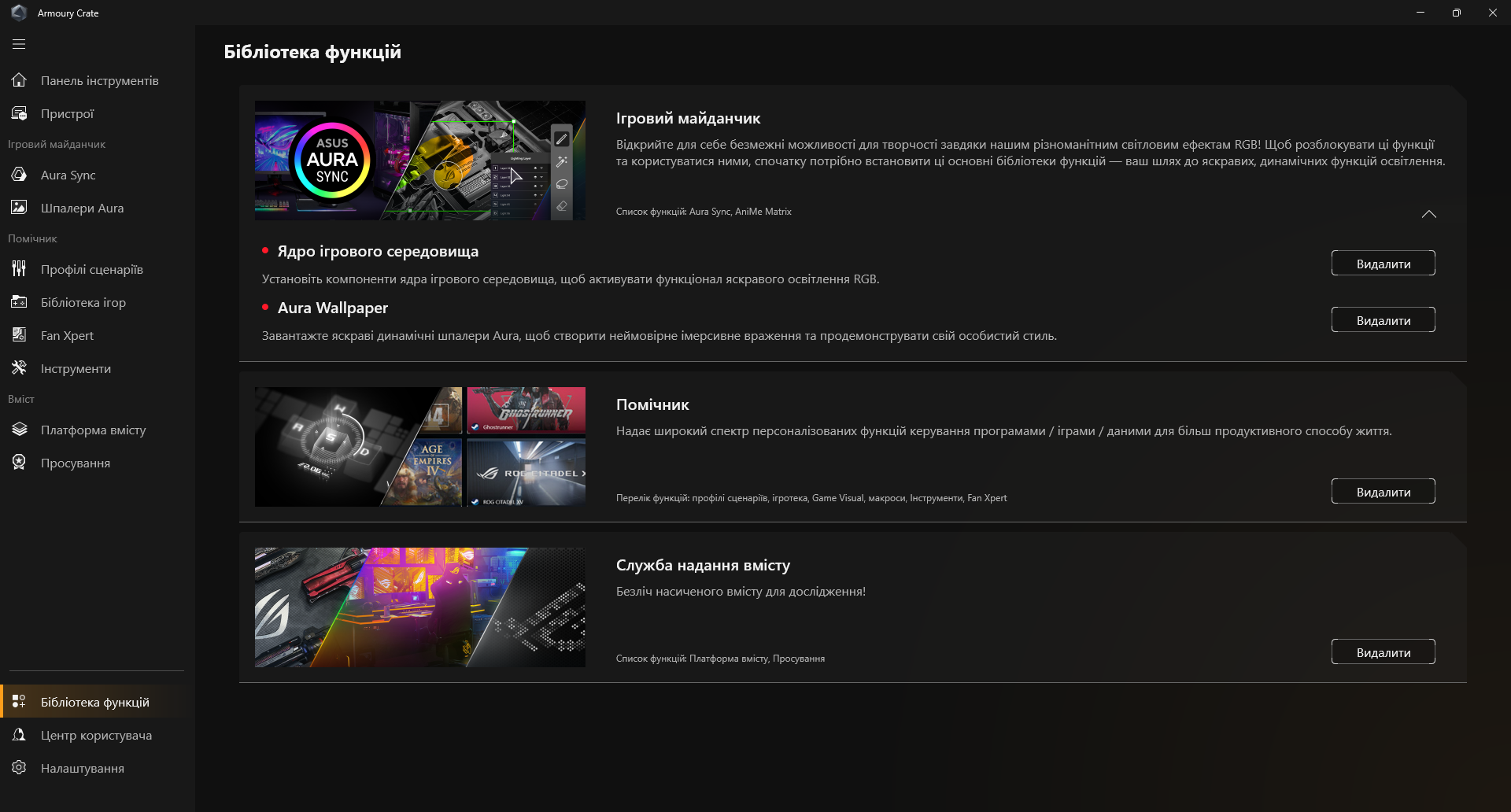
Task: Click the Шпалери Aura picture icon
Action: tap(19, 208)
